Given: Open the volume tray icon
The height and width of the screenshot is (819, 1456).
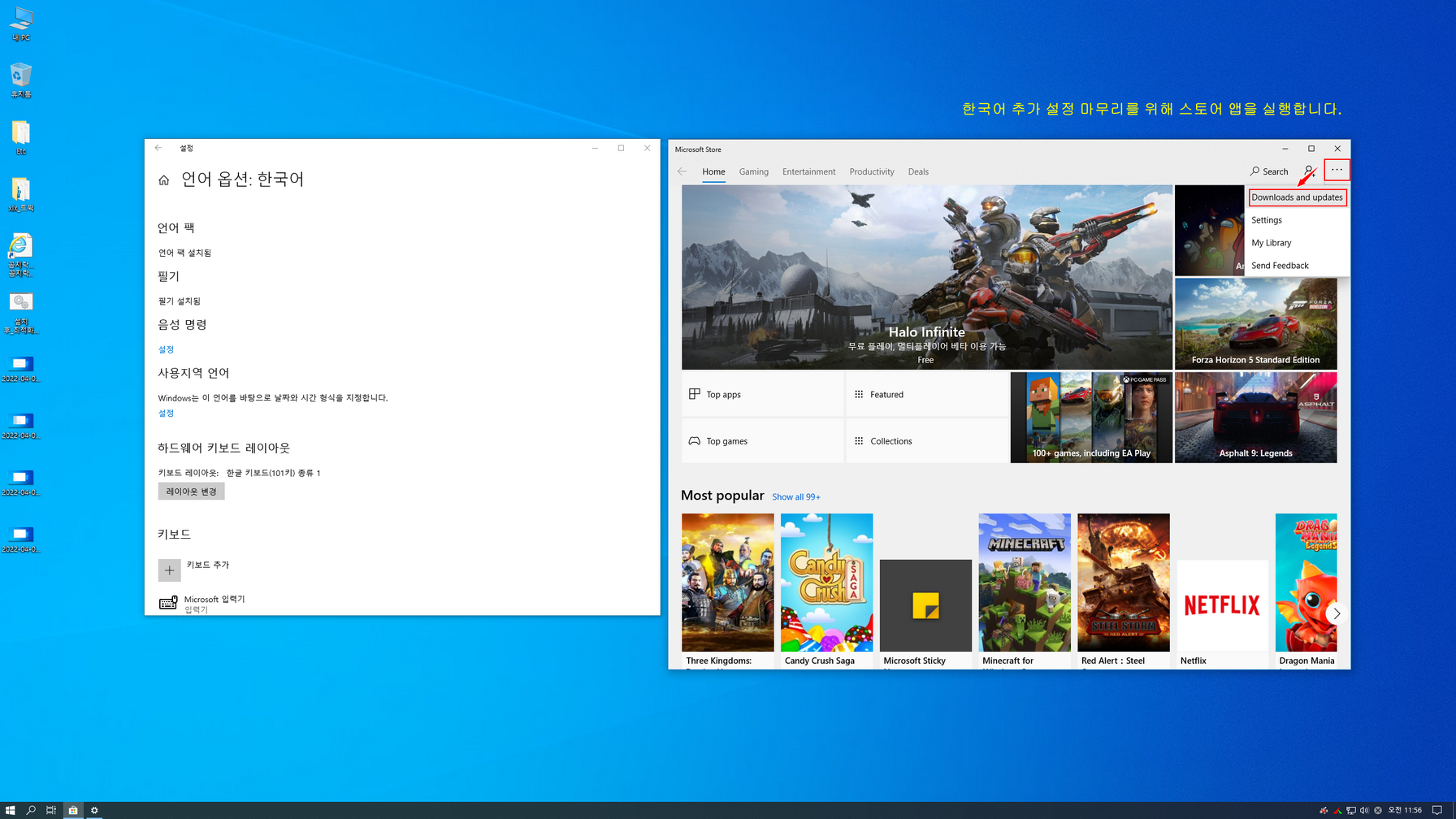Looking at the screenshot, I should [x=1364, y=810].
